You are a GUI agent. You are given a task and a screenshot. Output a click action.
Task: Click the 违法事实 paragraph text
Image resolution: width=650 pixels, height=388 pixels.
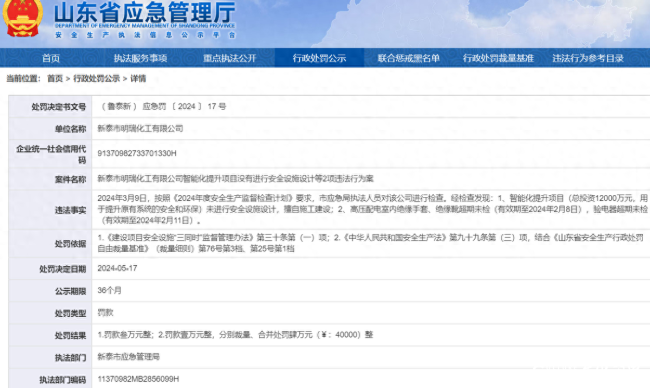[372, 209]
